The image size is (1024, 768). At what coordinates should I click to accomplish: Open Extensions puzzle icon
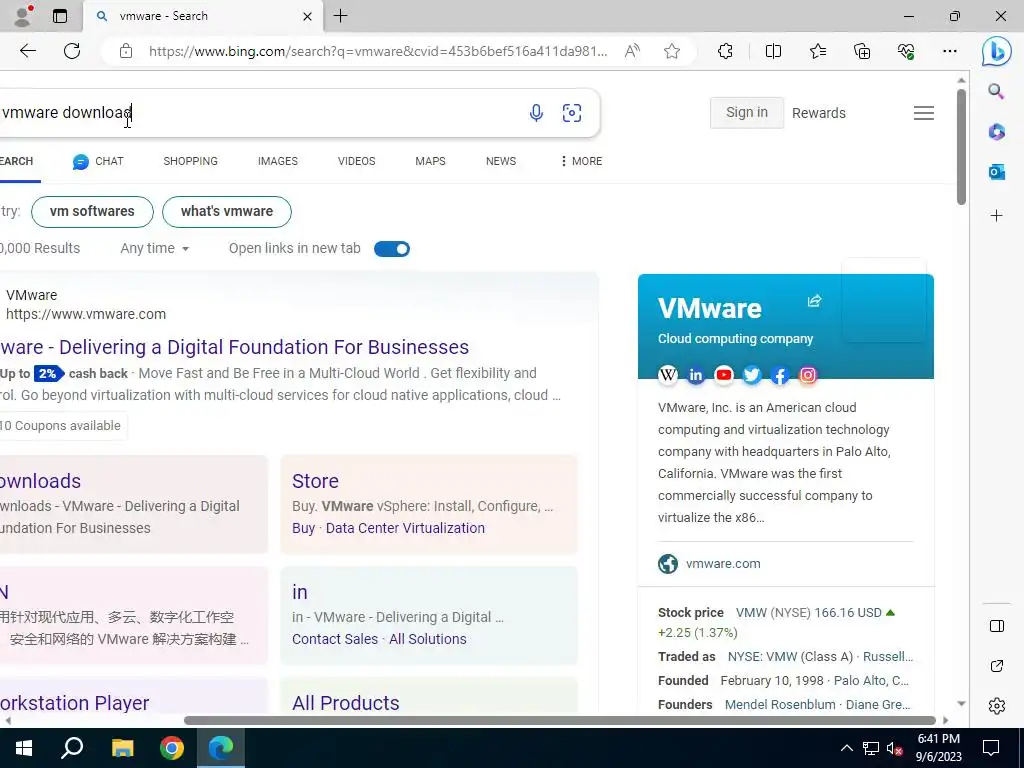pyautogui.click(x=725, y=51)
